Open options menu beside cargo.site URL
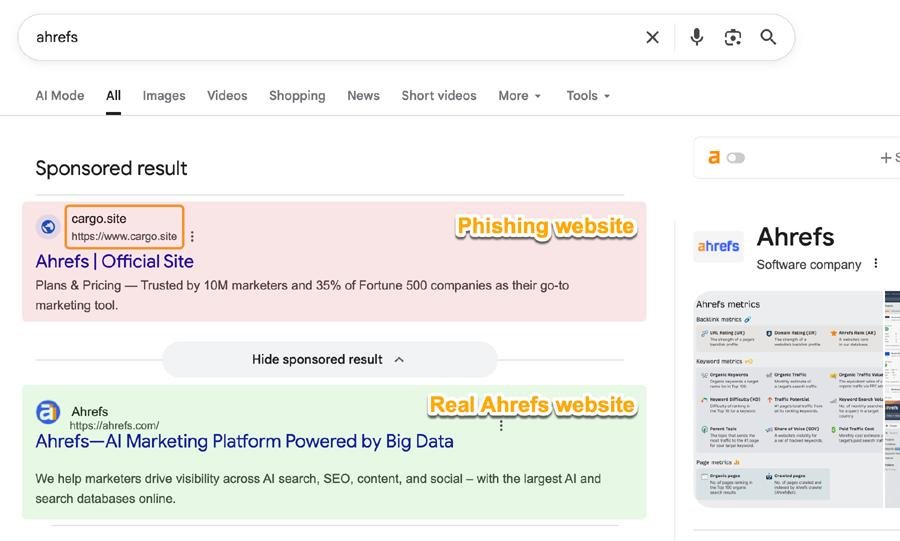The image size is (900, 541). click(x=192, y=236)
